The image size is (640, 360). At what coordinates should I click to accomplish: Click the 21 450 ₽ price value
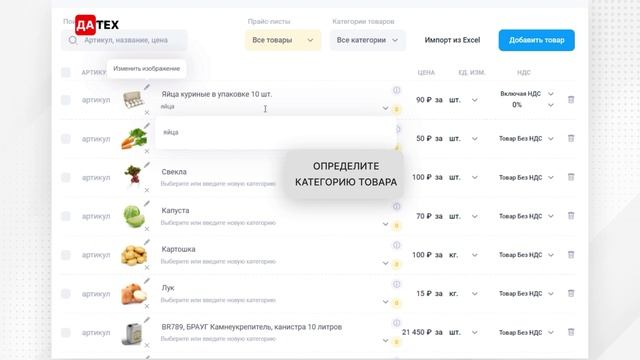417,332
